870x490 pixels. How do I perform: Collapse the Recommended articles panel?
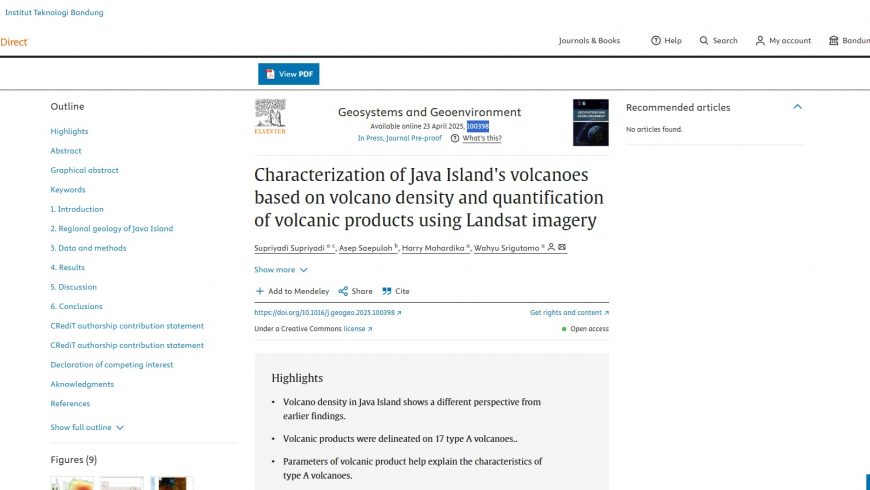point(797,107)
